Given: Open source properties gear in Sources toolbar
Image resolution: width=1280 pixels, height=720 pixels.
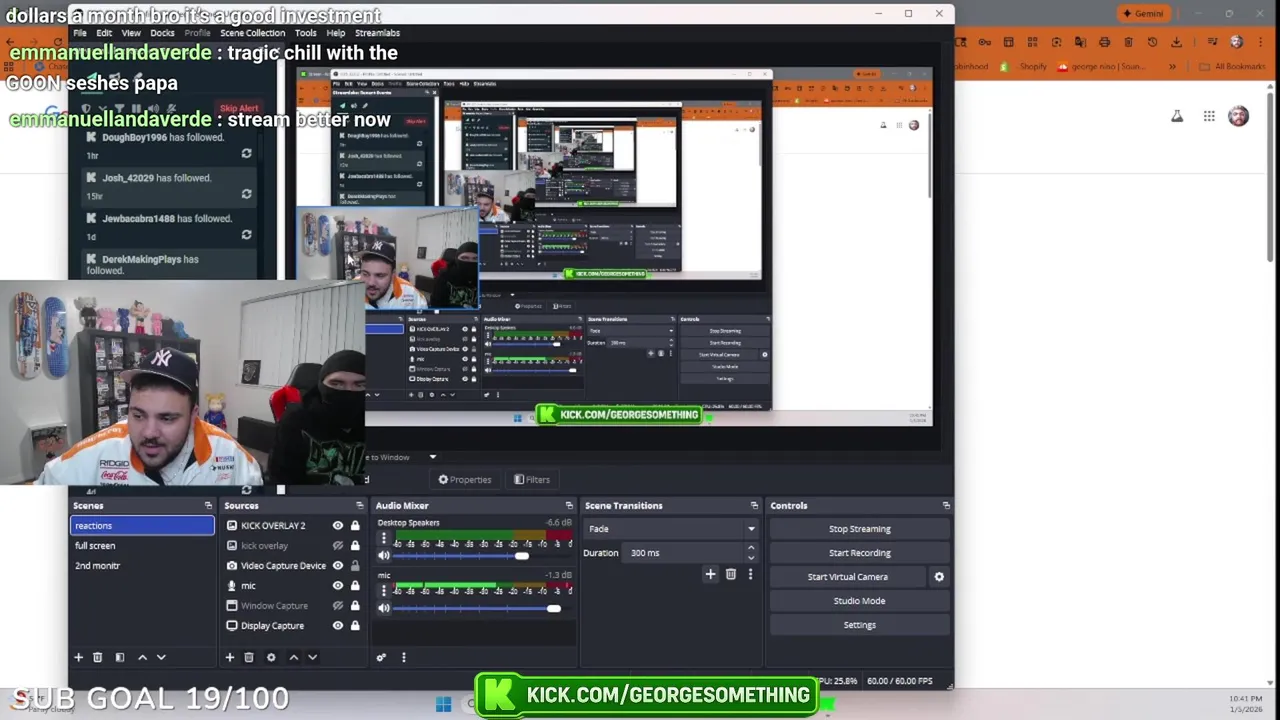Looking at the screenshot, I should tap(271, 657).
